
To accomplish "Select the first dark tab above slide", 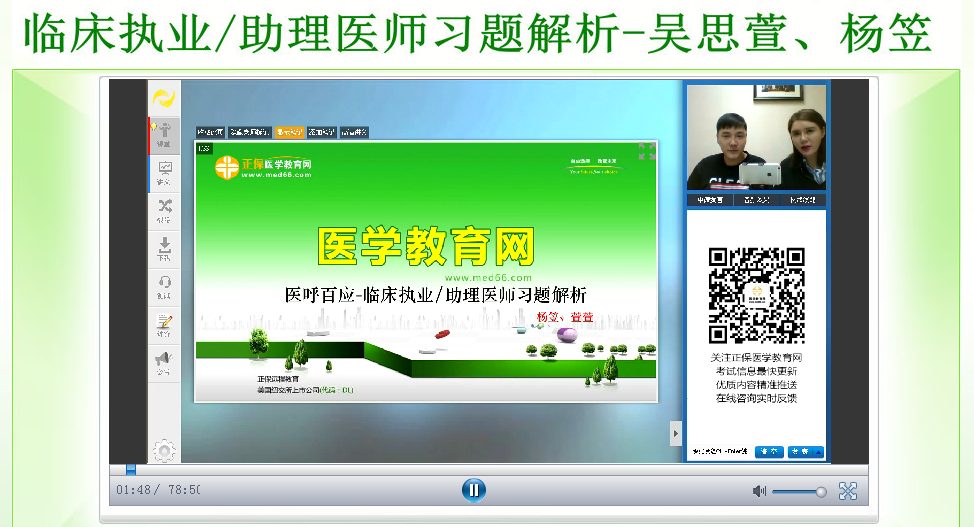I will point(210,132).
